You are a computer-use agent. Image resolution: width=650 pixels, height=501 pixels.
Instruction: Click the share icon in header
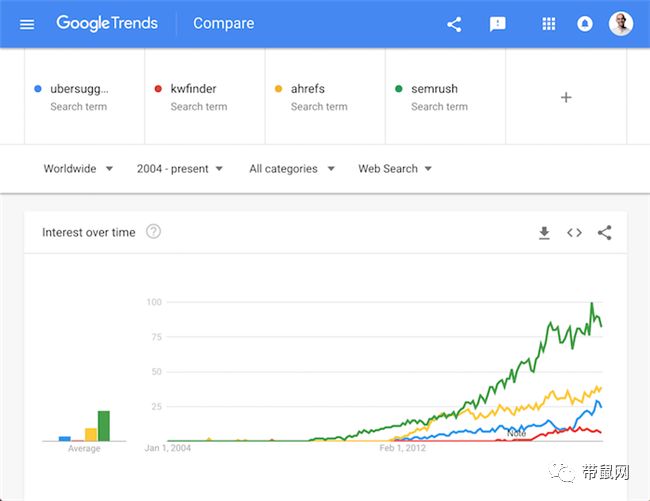coord(454,24)
